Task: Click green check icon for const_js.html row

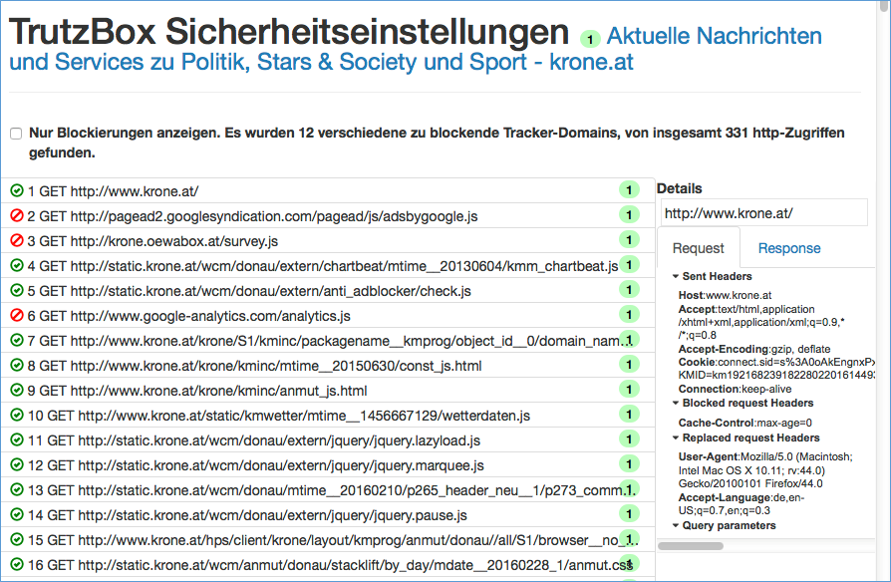Action: pyautogui.click(x=17, y=365)
